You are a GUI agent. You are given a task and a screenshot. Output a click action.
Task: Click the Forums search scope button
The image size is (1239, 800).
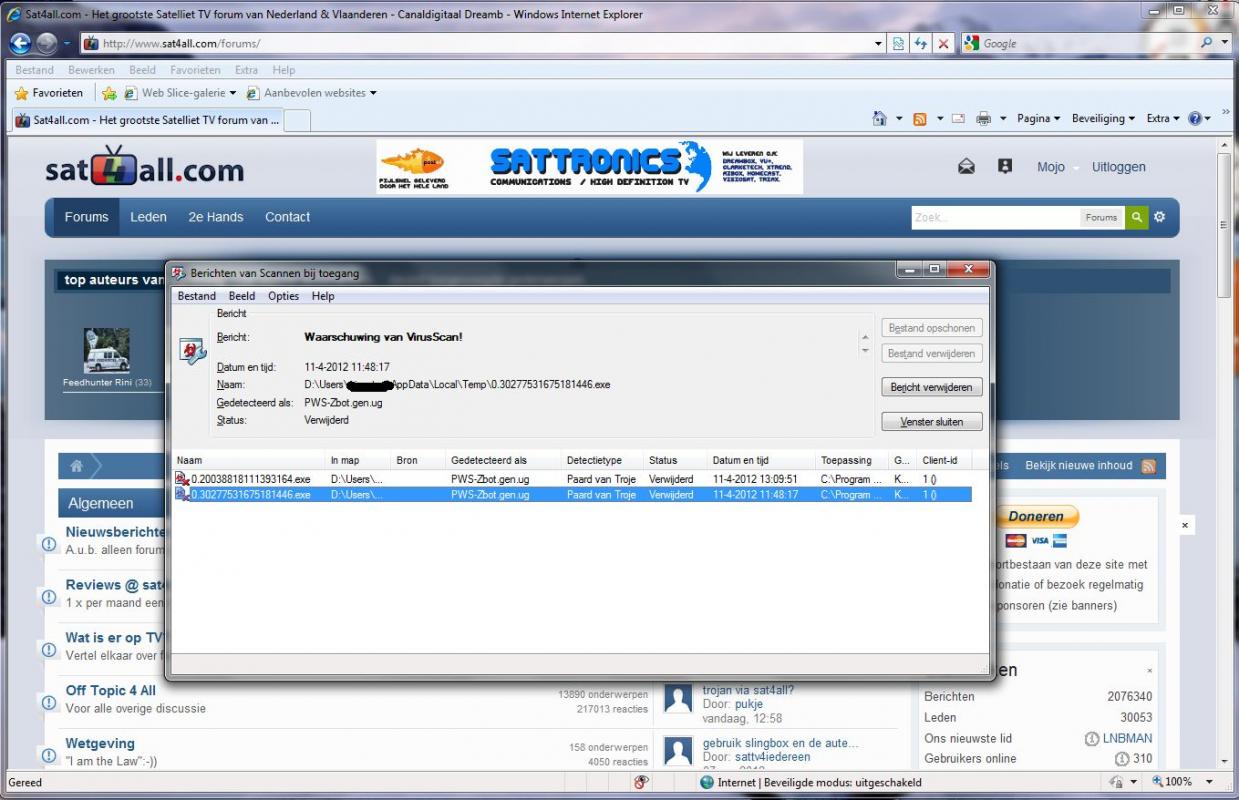1101,217
